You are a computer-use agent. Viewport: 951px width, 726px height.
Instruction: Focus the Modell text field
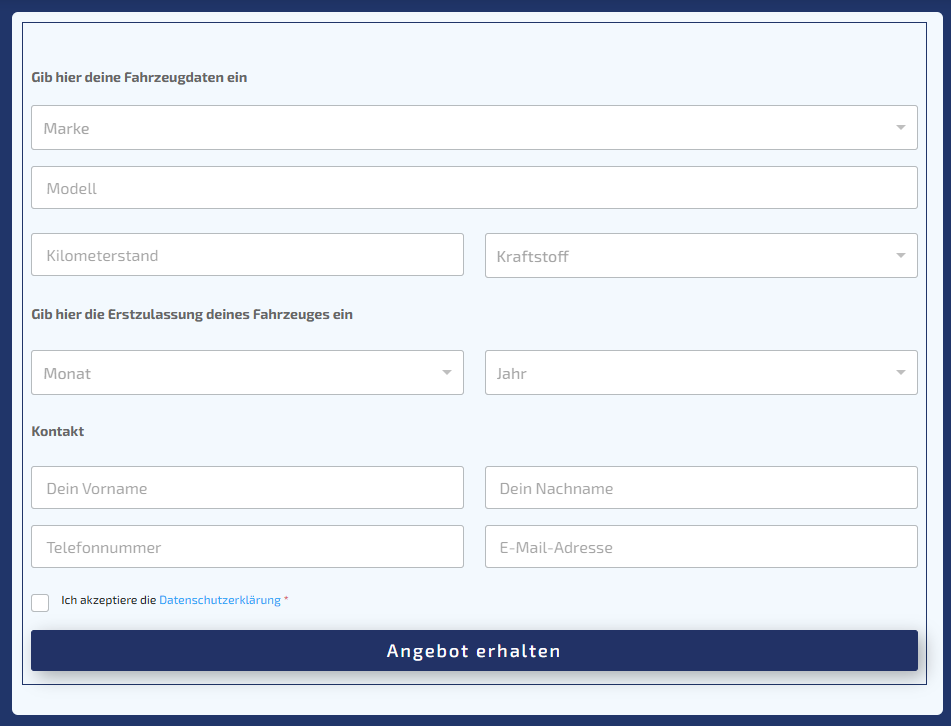(474, 188)
